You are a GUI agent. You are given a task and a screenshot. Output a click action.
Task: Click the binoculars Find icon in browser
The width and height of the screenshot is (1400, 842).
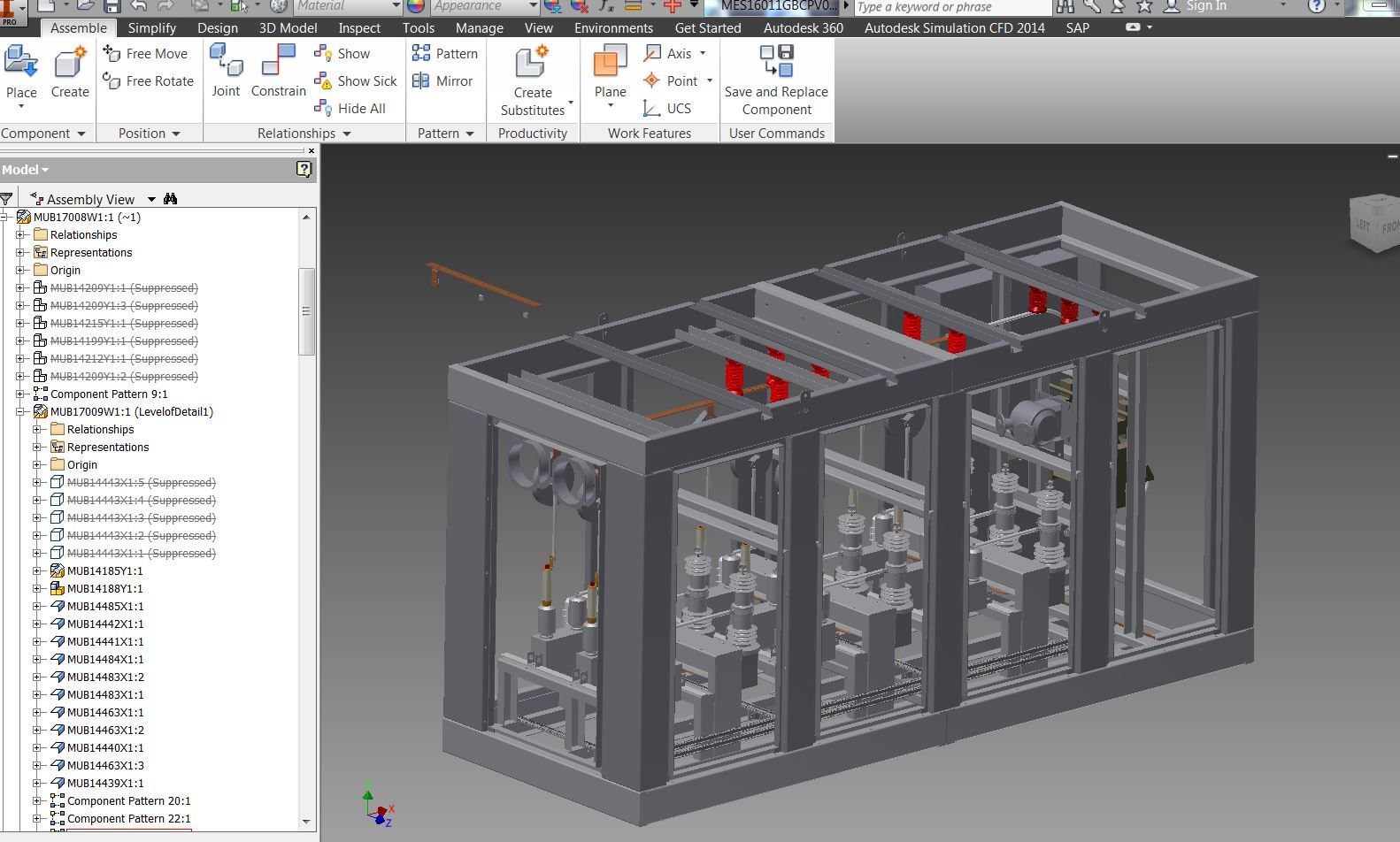[x=171, y=199]
